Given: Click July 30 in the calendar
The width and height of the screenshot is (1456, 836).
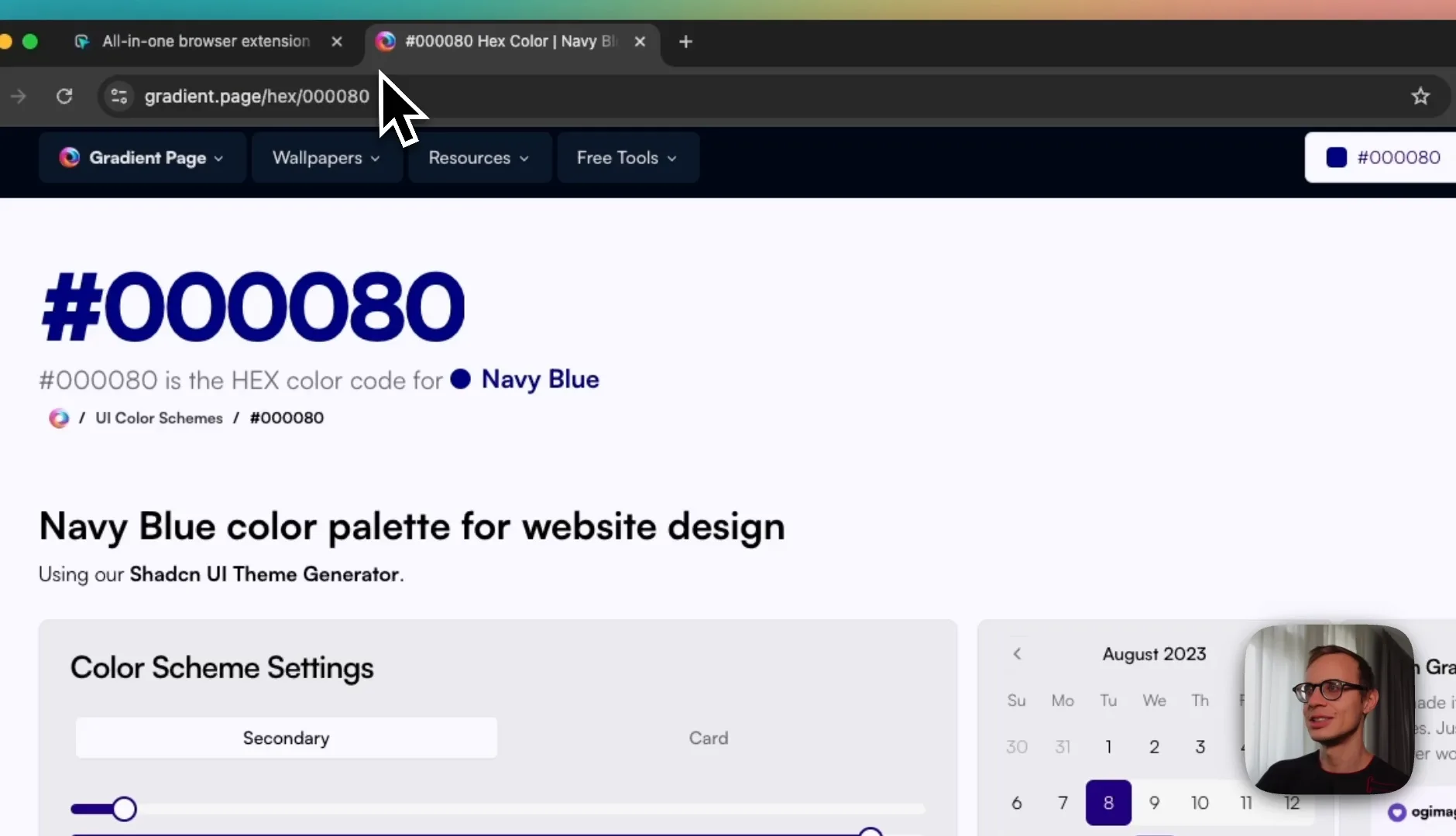Looking at the screenshot, I should point(1017,747).
